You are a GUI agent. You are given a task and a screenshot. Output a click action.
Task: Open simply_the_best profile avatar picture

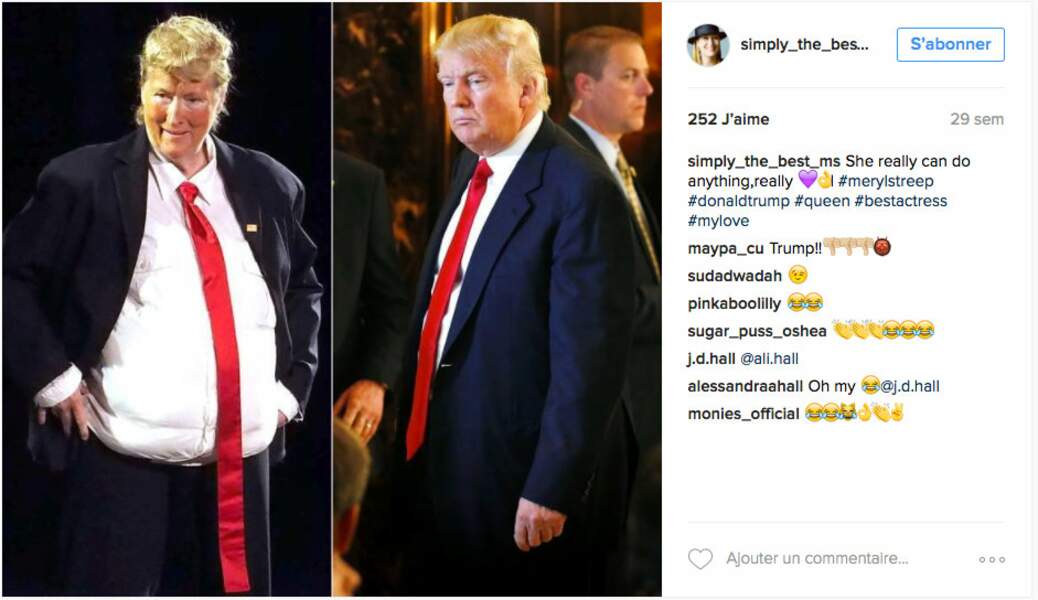(x=708, y=45)
